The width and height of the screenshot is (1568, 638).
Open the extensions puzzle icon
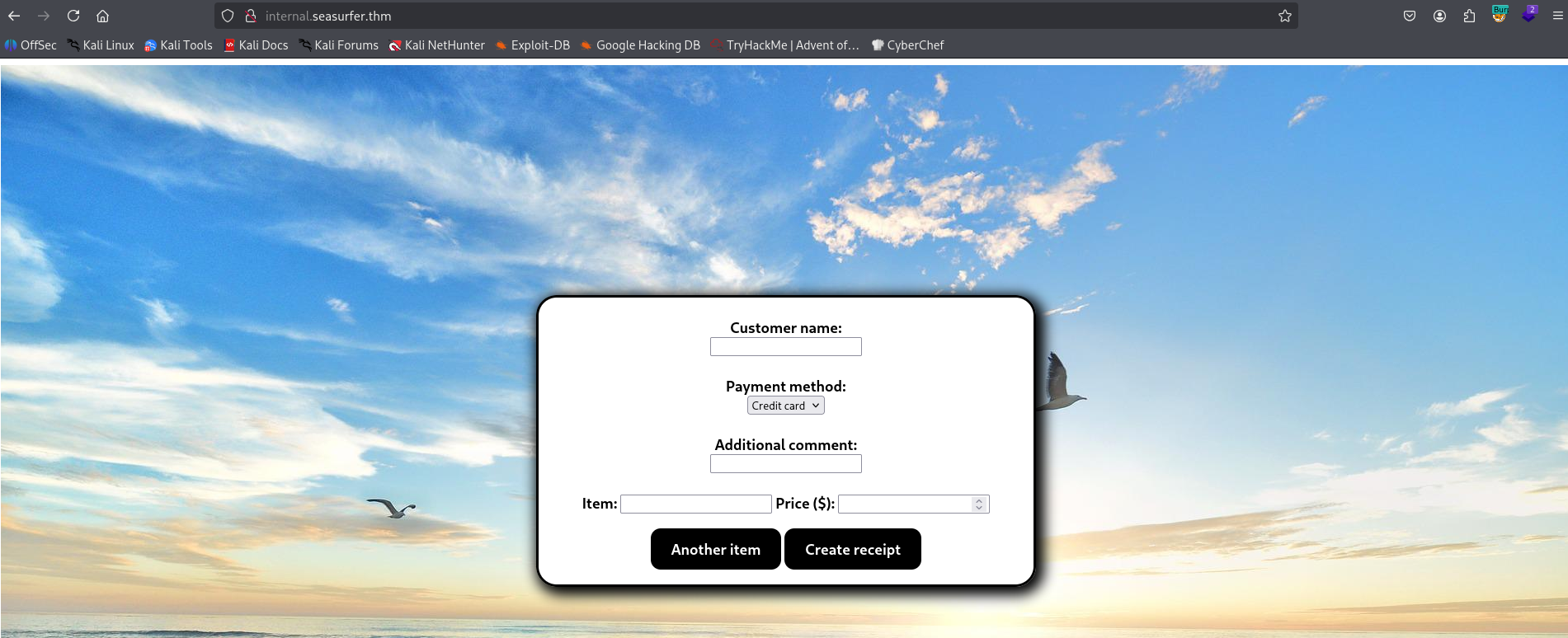1469,16
